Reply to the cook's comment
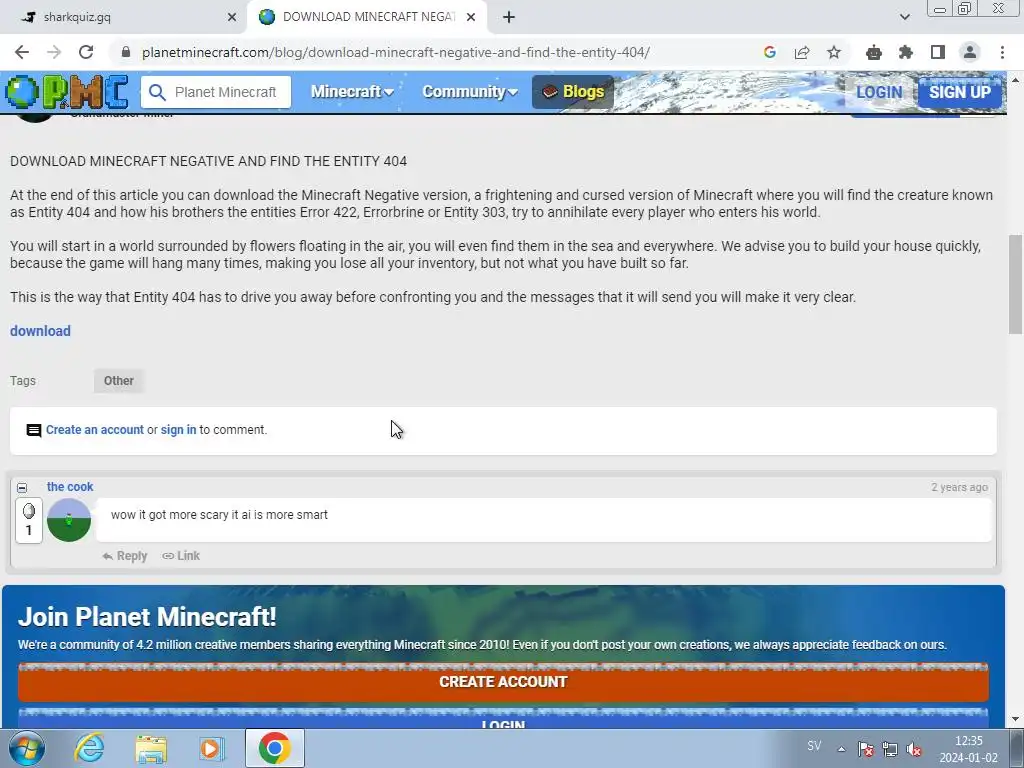The width and height of the screenshot is (1024, 768). click(125, 556)
